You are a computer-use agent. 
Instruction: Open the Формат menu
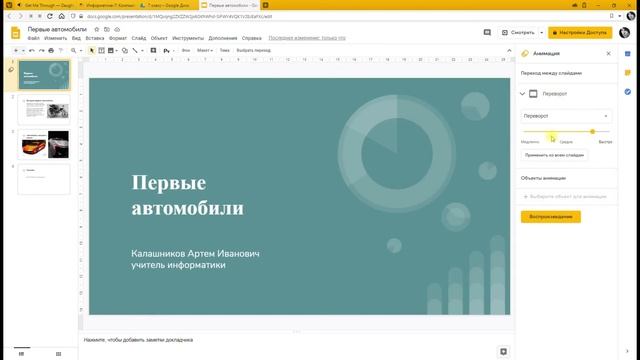click(118, 38)
